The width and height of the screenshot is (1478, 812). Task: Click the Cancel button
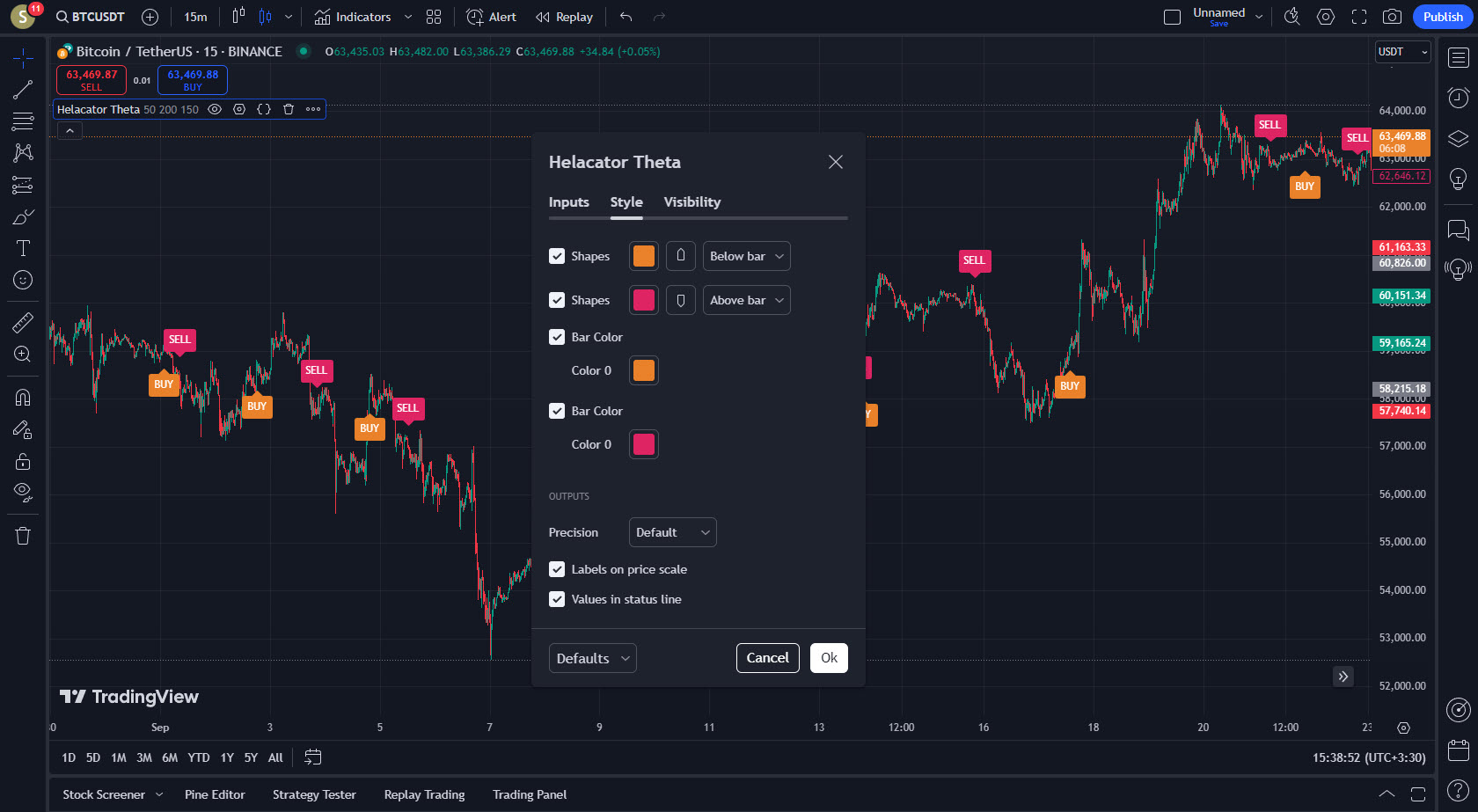tap(767, 658)
